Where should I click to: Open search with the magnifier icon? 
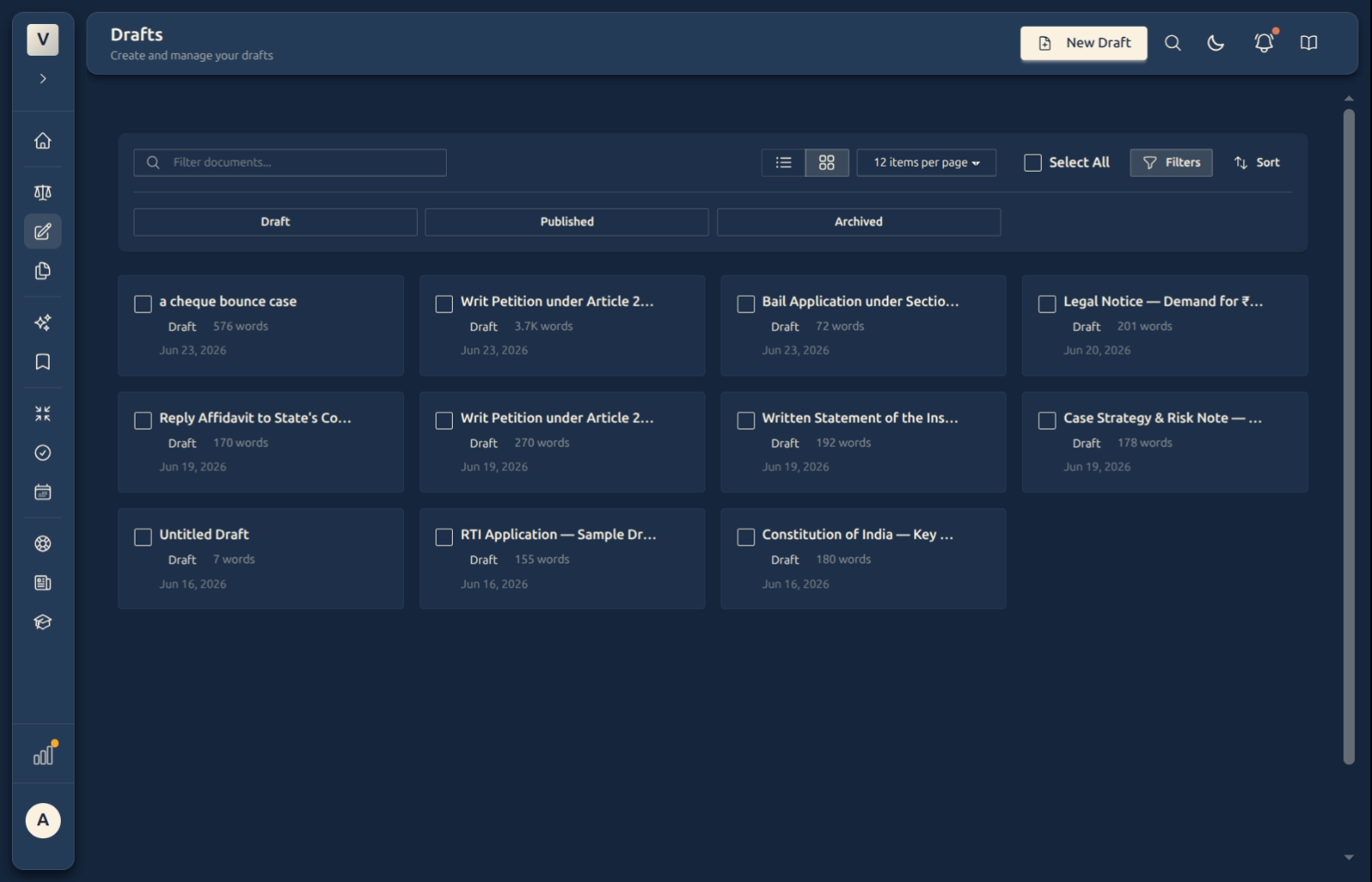1173,43
